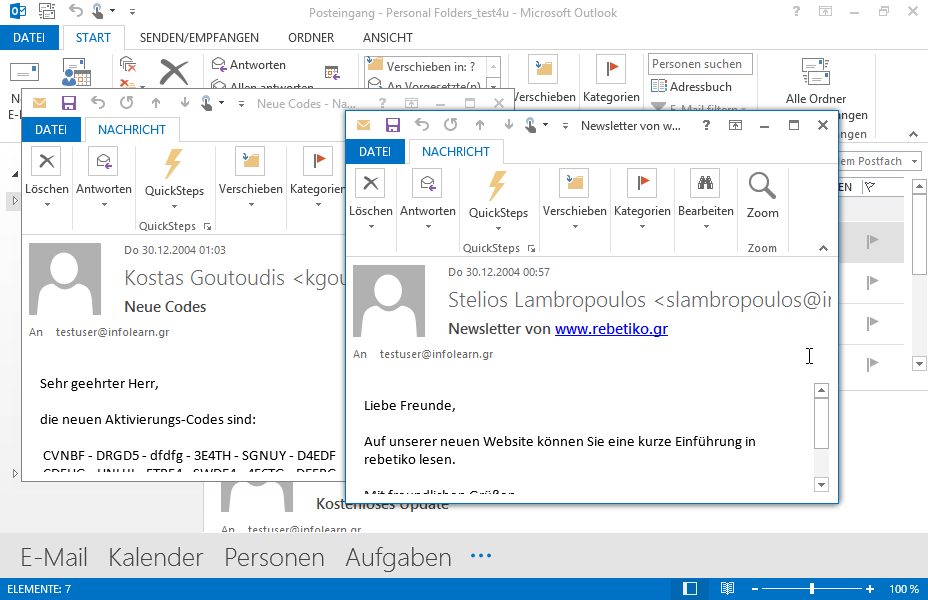Viewport: 928px width, 600px height.
Task: Toggle follow-up flag on second message row
Action: point(872,282)
